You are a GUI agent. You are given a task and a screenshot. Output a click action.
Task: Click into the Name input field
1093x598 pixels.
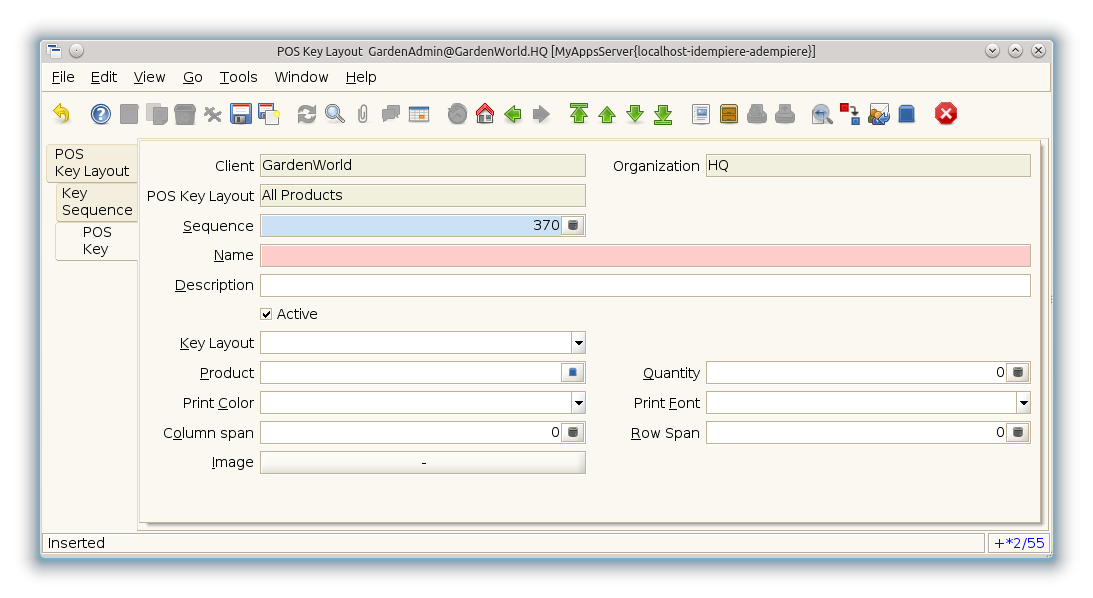645,256
